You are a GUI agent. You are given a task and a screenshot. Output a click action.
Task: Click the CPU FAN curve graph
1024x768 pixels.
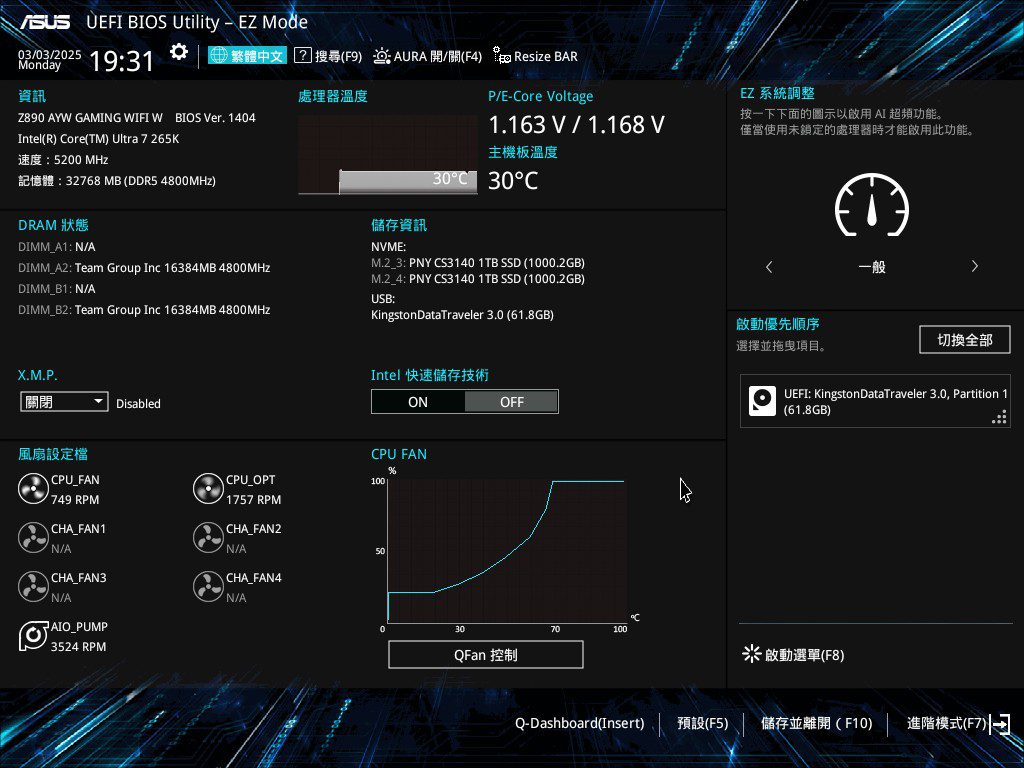[507, 551]
